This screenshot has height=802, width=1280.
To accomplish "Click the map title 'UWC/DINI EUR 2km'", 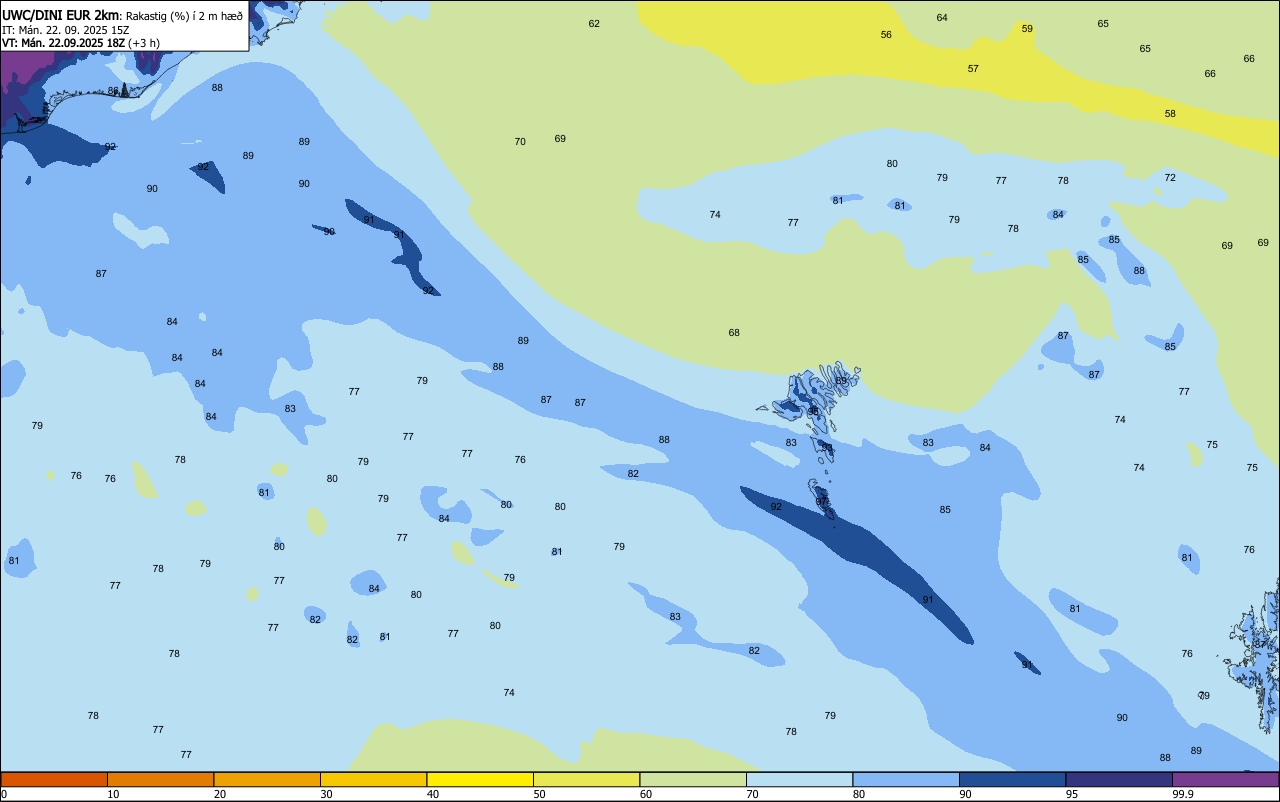I will [x=61, y=15].
